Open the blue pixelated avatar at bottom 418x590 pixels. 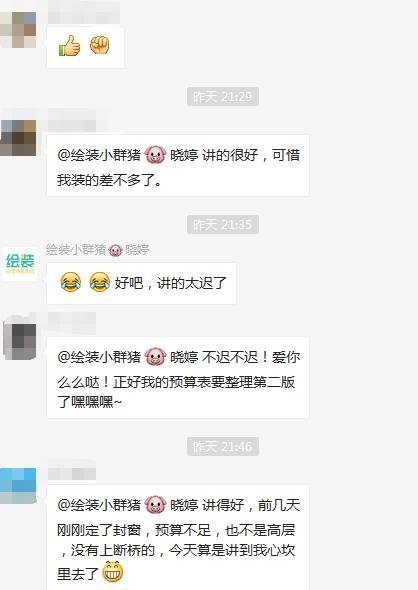click(18, 486)
